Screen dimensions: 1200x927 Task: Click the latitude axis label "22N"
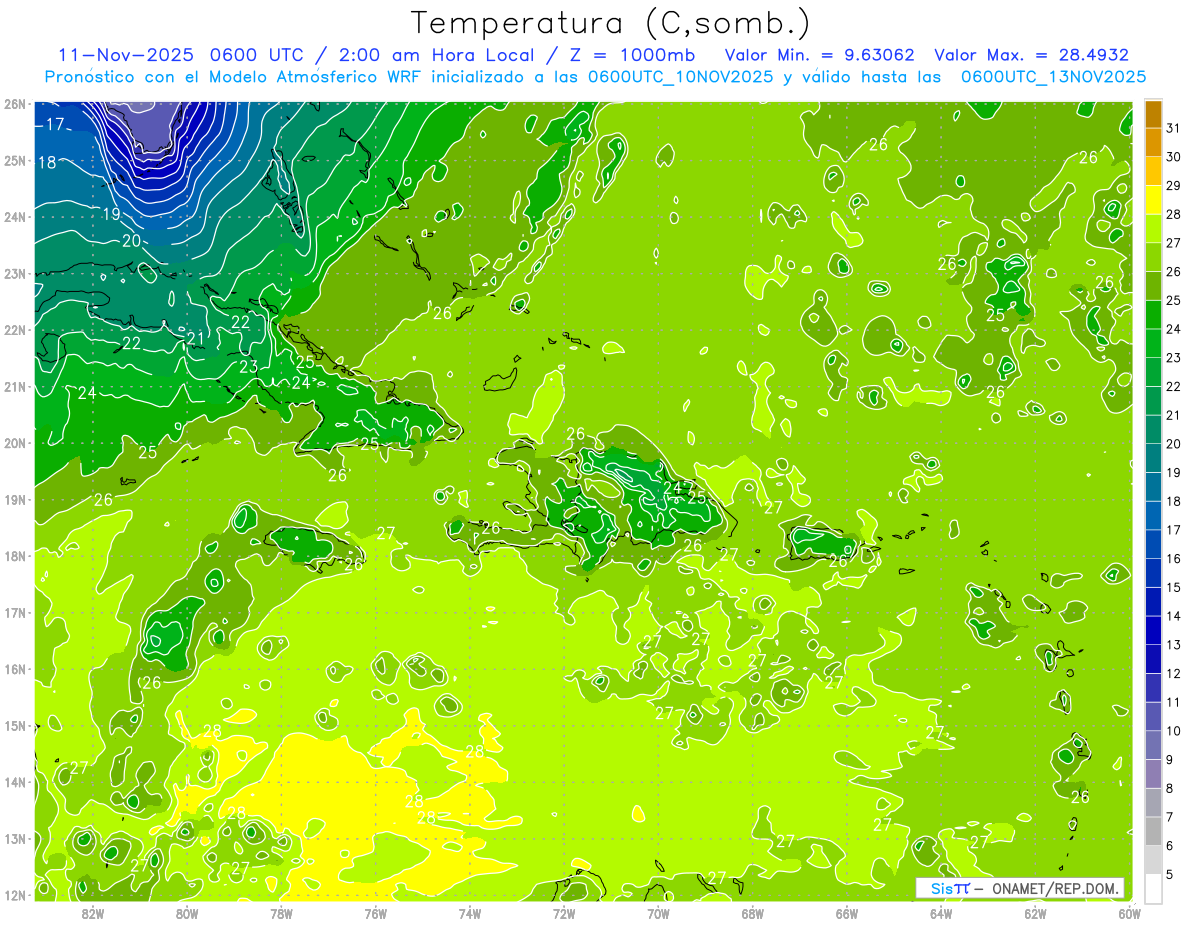[14, 330]
